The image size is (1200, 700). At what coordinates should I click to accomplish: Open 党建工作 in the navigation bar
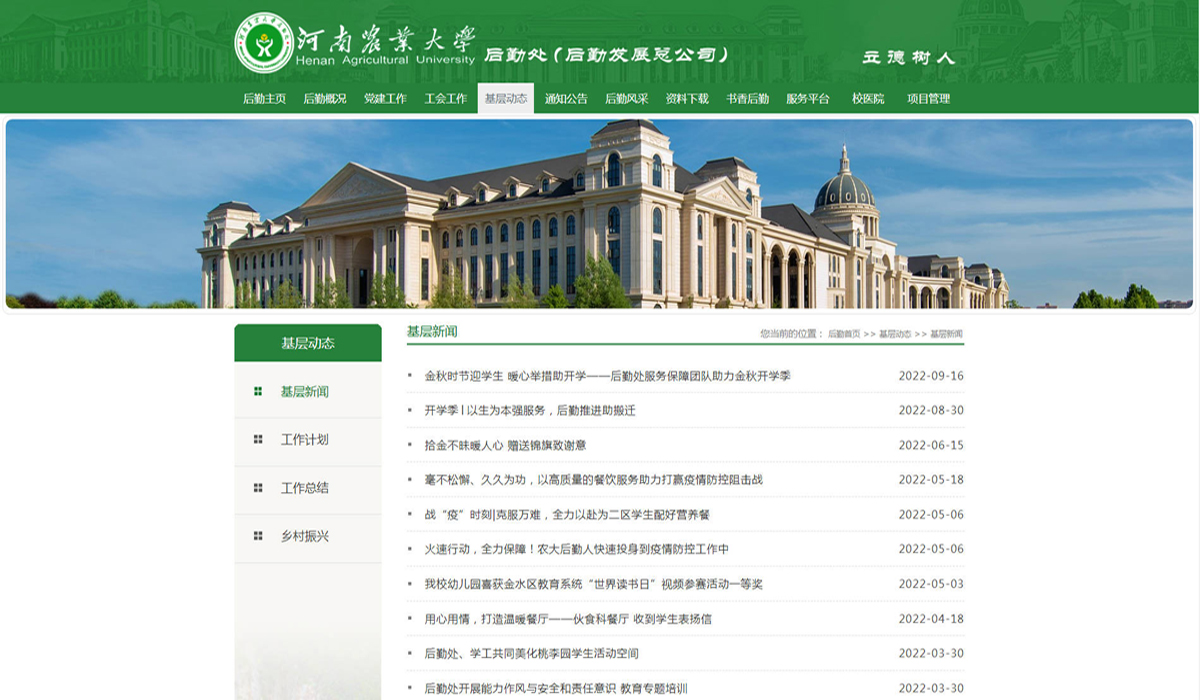[385, 98]
